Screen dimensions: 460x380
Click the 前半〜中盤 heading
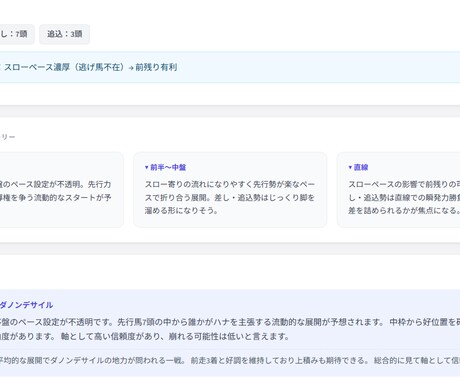(168, 167)
